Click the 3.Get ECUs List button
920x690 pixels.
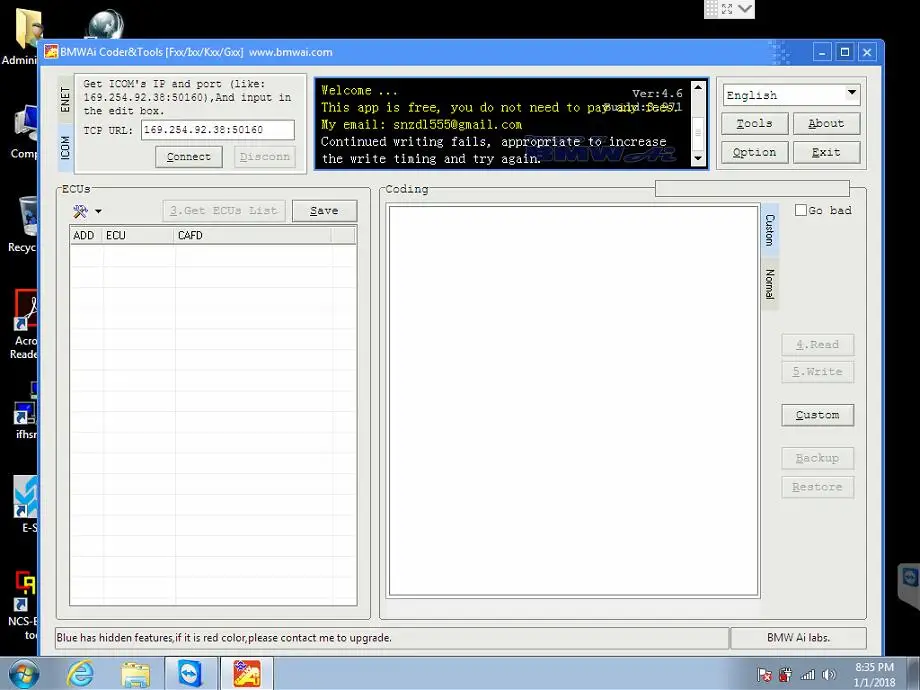224,211
